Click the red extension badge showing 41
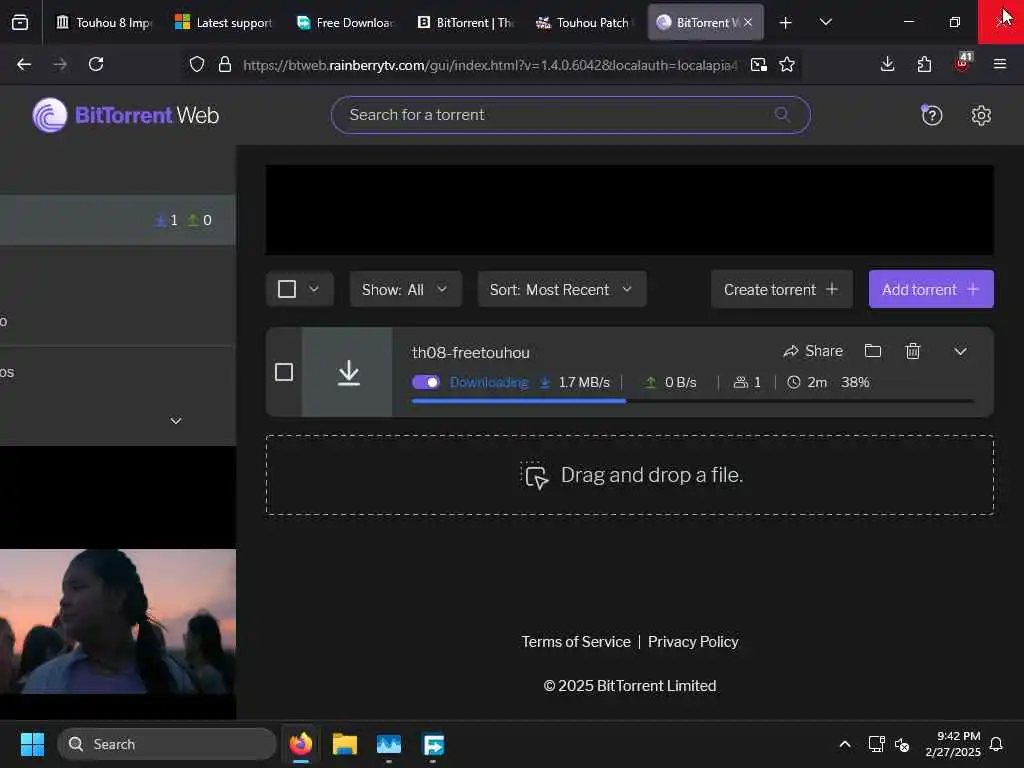1024x768 pixels. (963, 62)
